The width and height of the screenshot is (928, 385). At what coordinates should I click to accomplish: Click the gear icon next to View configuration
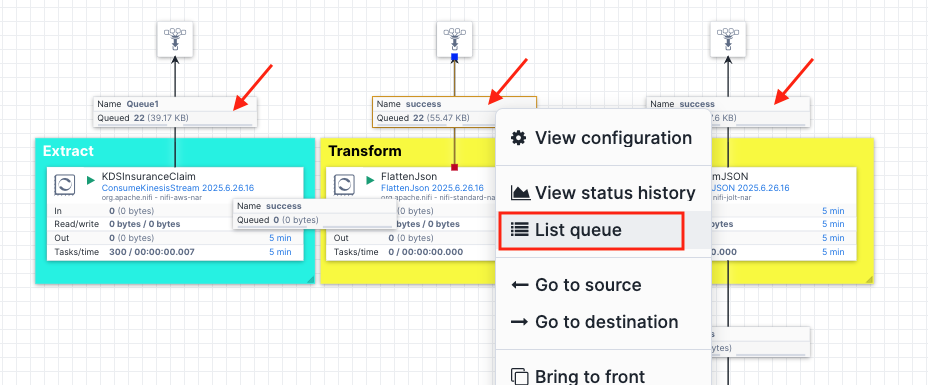pos(518,138)
